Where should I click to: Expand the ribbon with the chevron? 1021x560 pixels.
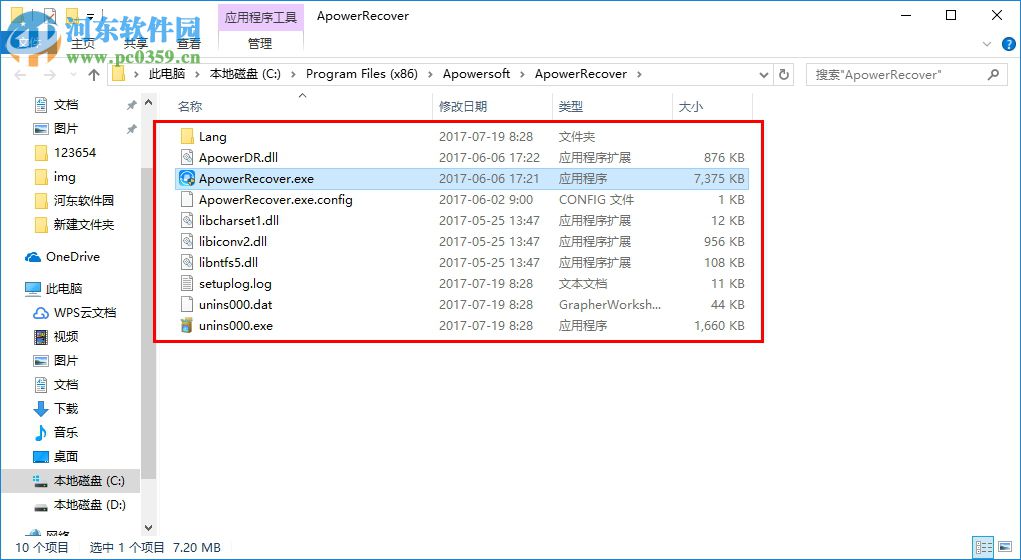[x=985, y=44]
